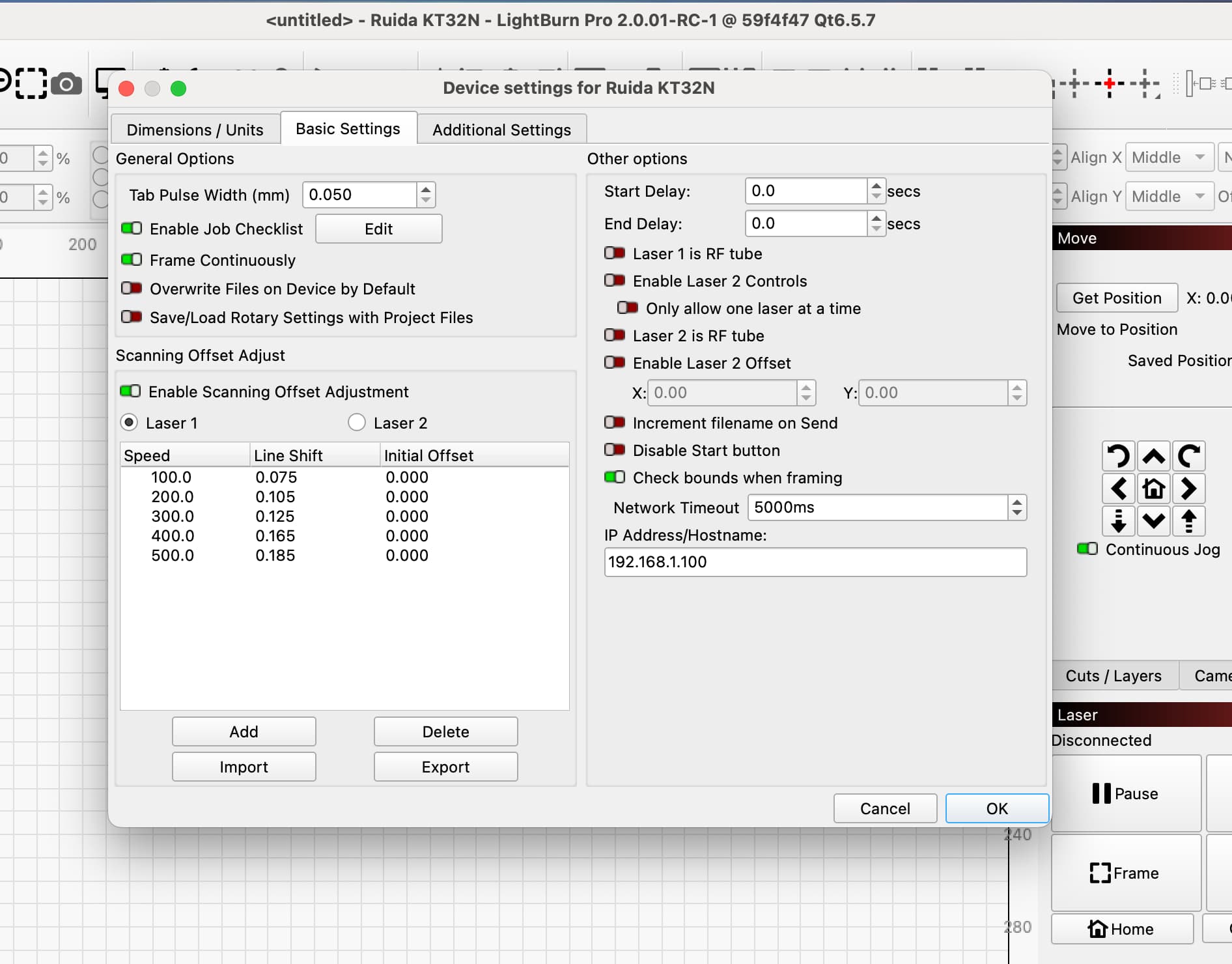Image resolution: width=1232 pixels, height=964 pixels.
Task: Open the Align Y Middle dropdown
Action: coord(1168,197)
